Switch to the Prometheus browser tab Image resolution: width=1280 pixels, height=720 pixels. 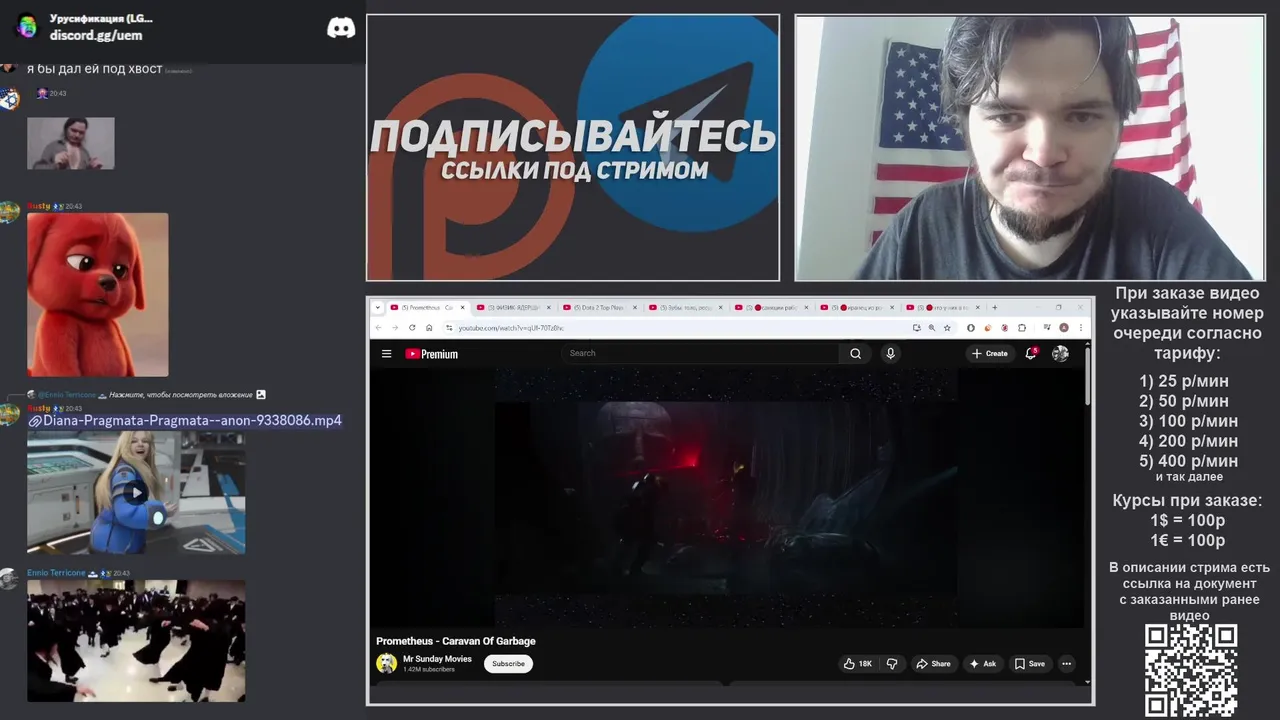coord(427,307)
